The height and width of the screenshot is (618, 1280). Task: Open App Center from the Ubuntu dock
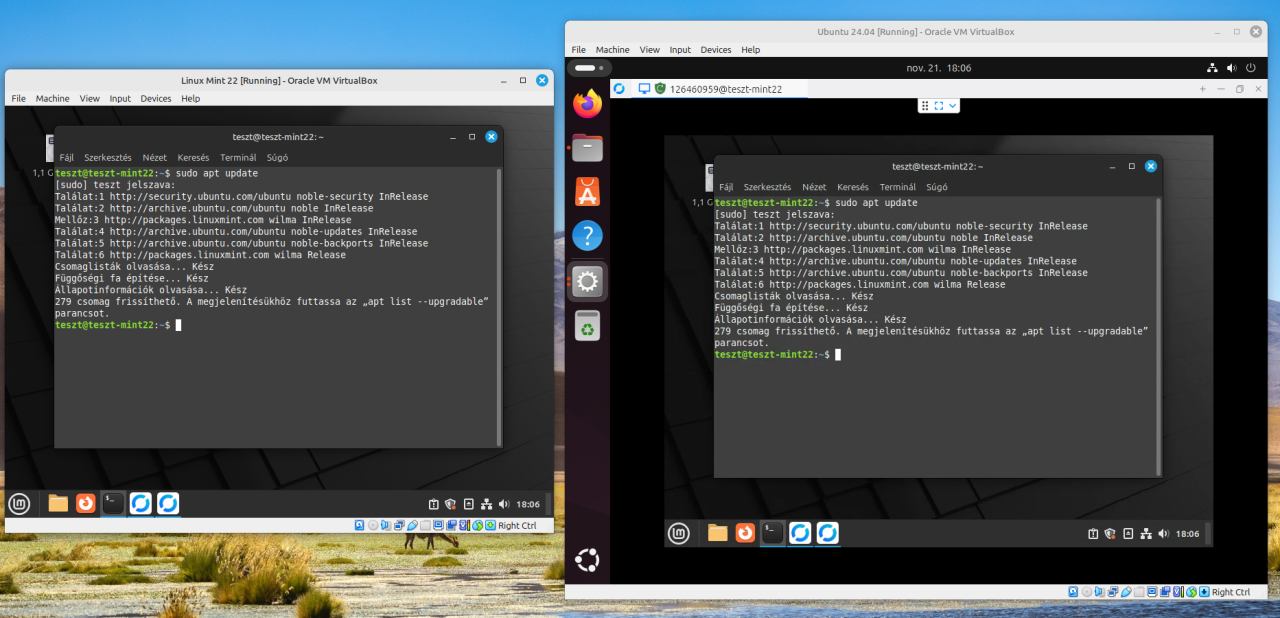coord(587,192)
